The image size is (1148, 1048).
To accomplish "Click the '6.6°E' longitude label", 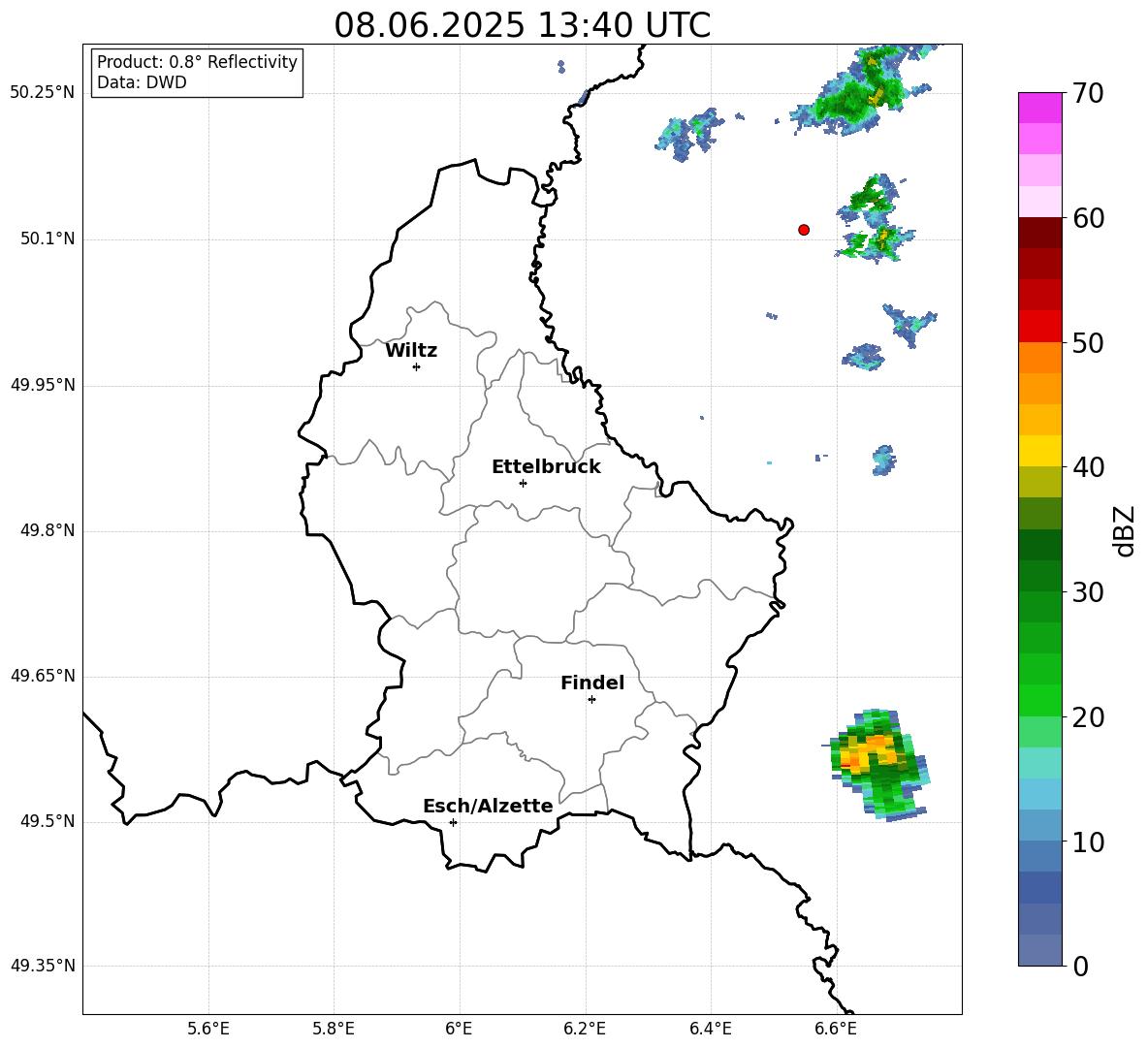I will click(x=836, y=1029).
